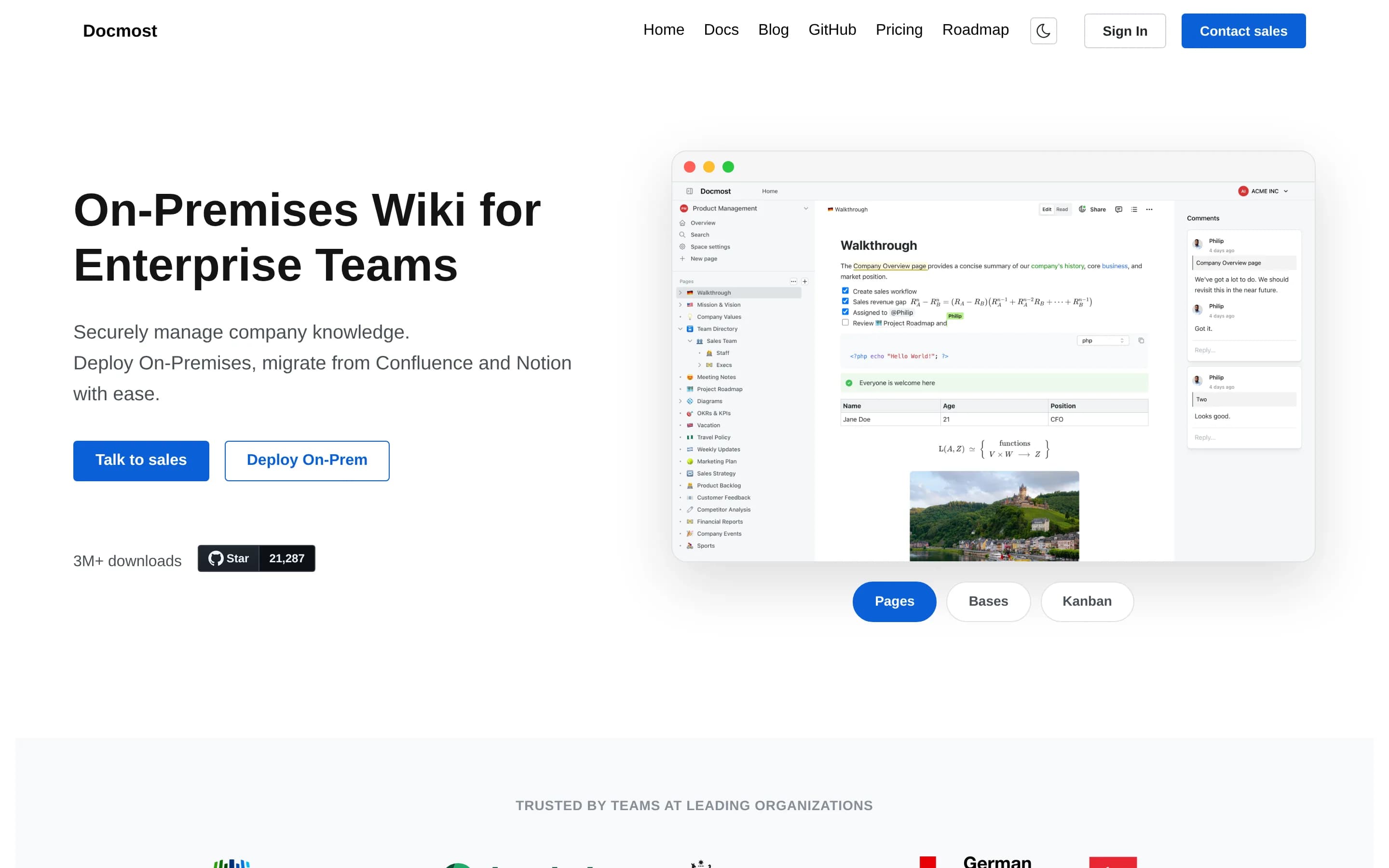Screen dimensions: 1389x868
Task: Open the ACME INC workspace dropdown chevron
Action: point(1286,191)
